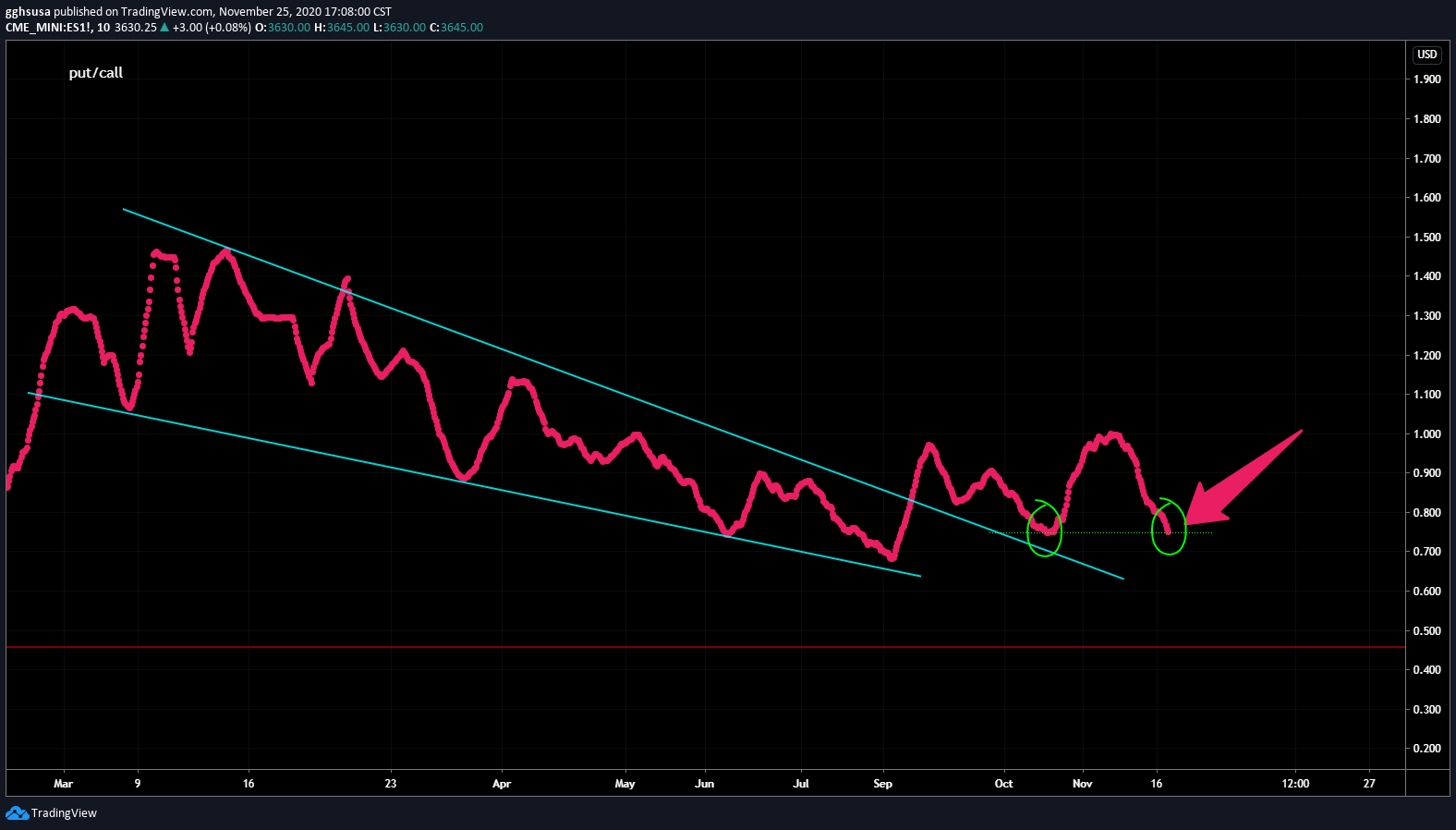Select the upper cyan descending trendline
This screenshot has height=830, width=1456.
[x=624, y=395]
